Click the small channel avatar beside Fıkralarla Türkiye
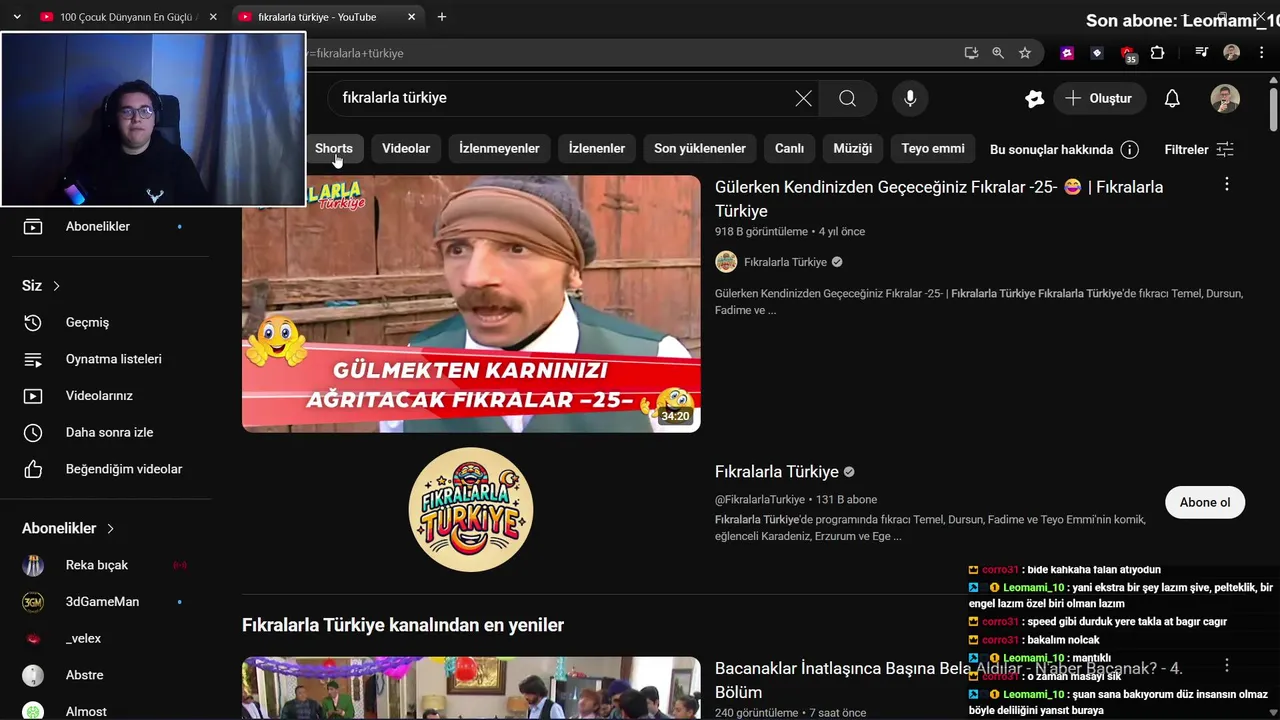1280x720 pixels. (x=726, y=262)
